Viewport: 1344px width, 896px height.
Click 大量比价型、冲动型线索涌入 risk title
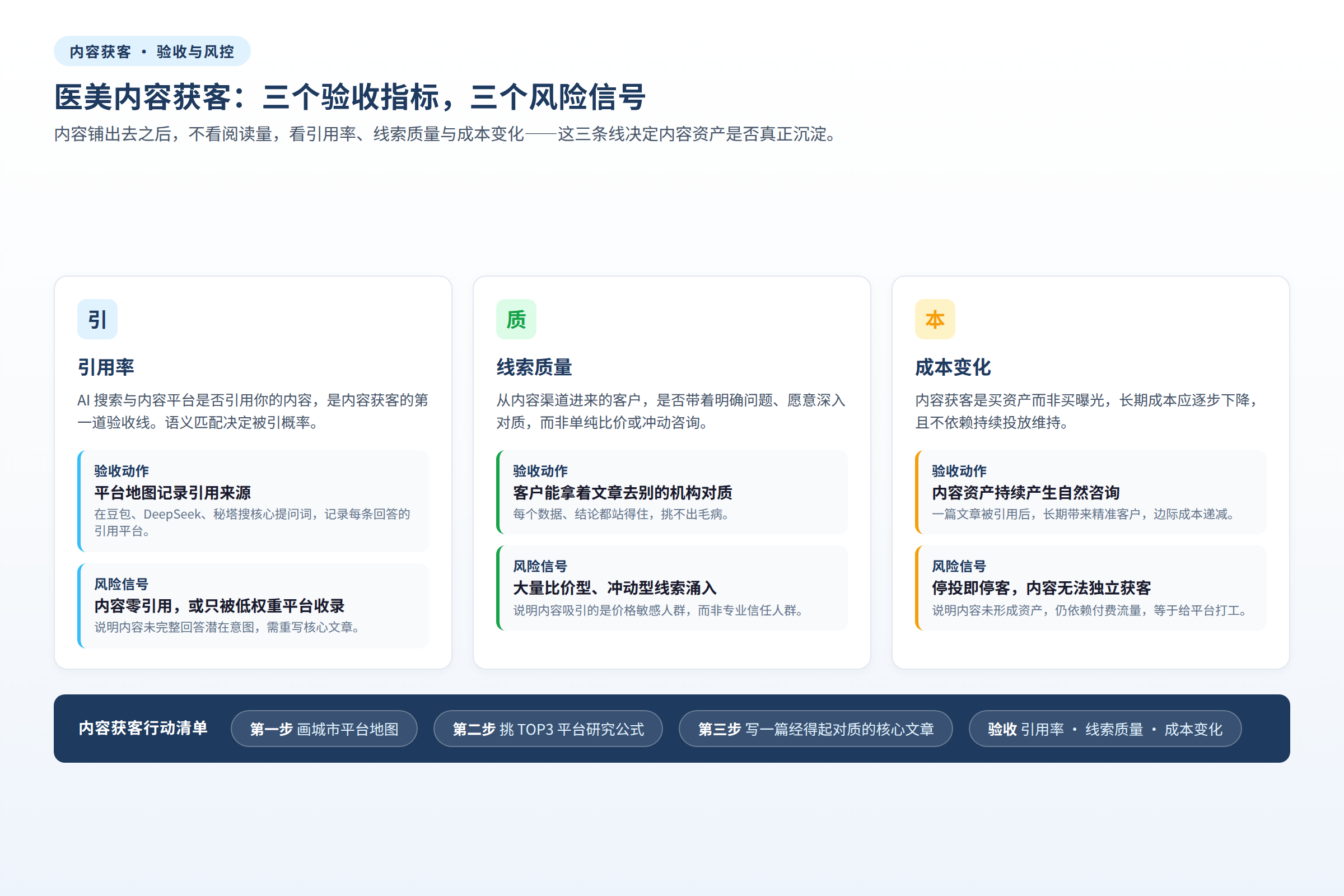[x=615, y=588]
